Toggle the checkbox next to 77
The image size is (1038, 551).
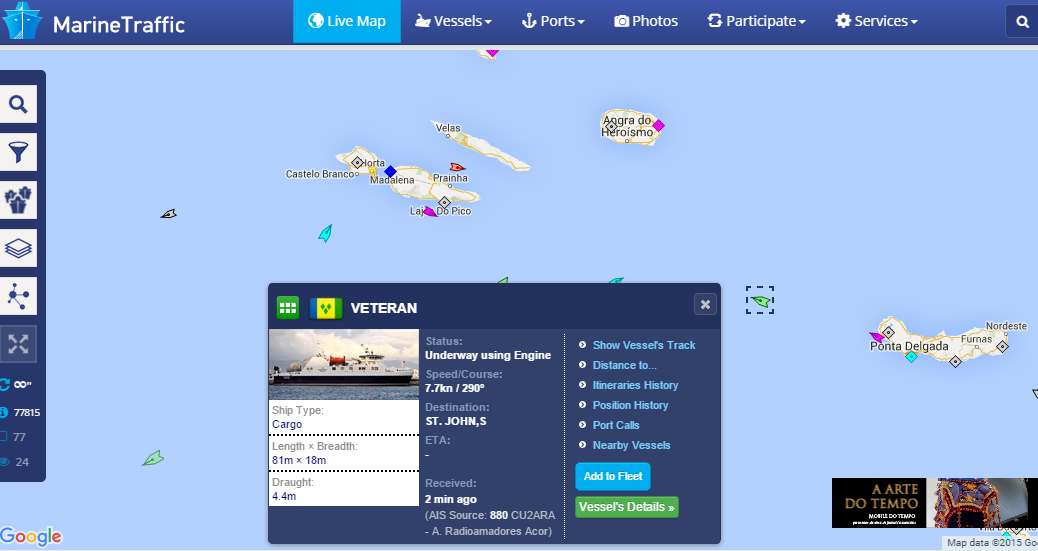coord(3,436)
